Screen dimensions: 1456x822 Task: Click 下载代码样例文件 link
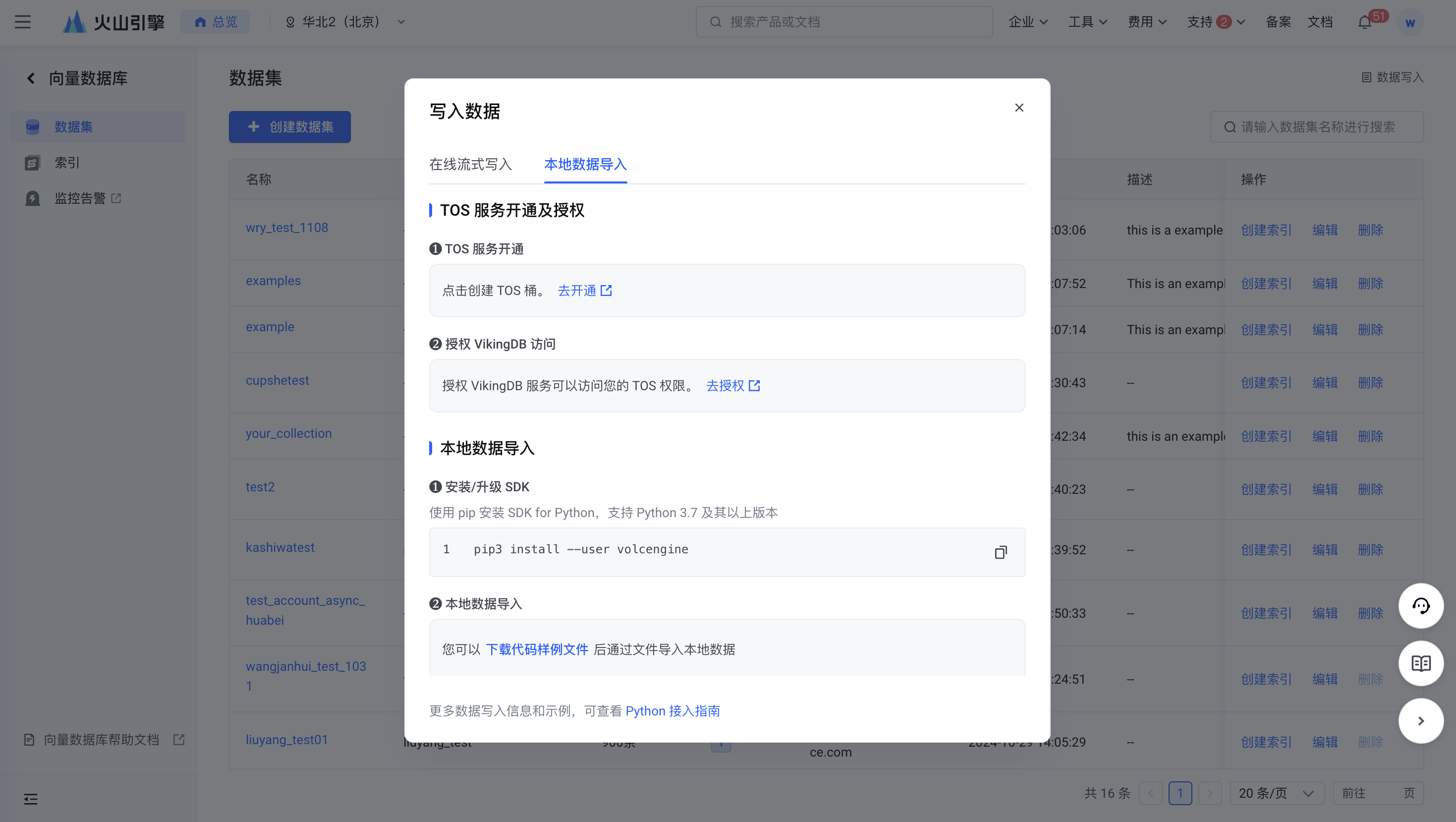[x=537, y=649]
